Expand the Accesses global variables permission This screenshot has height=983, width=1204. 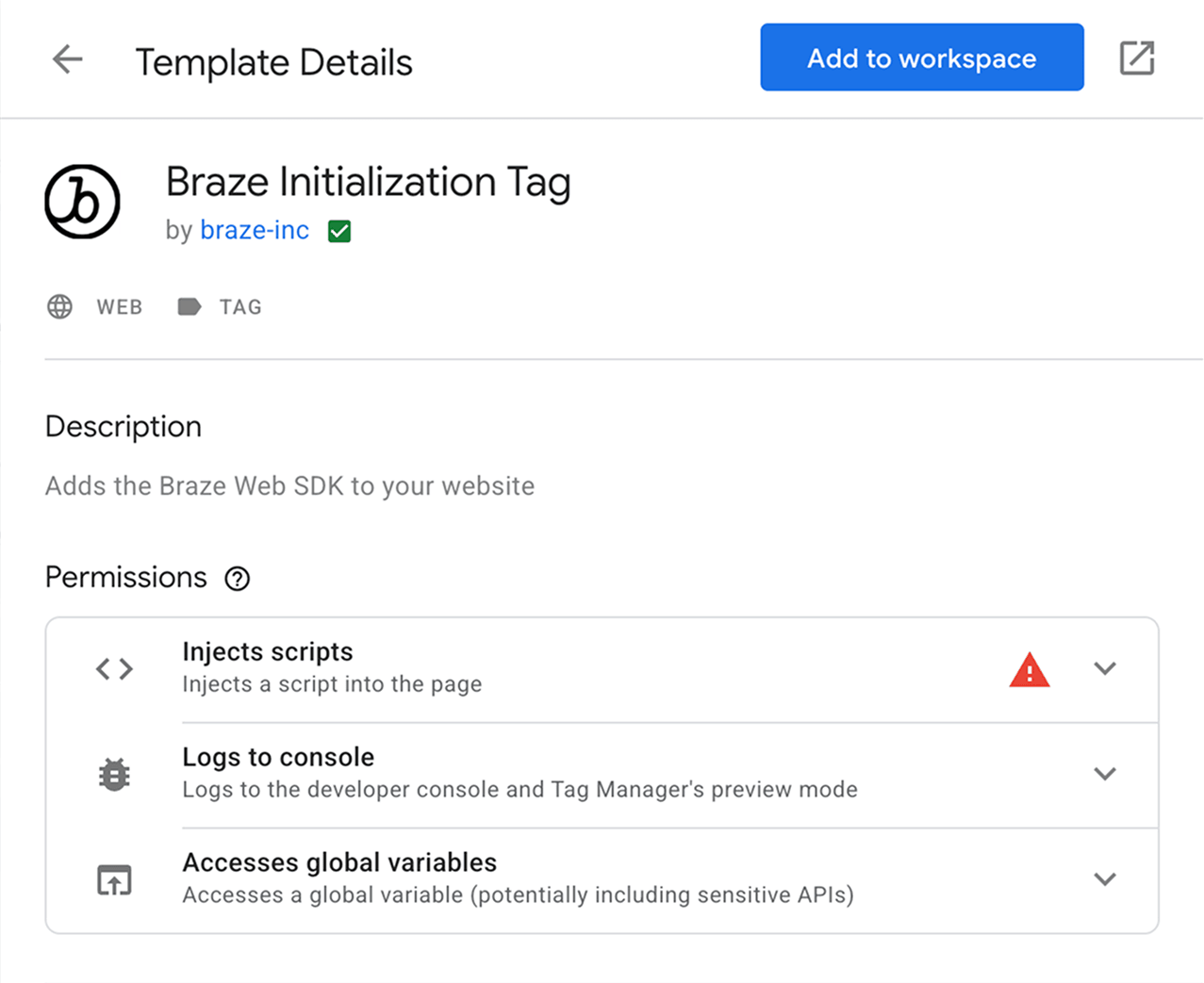click(1104, 879)
